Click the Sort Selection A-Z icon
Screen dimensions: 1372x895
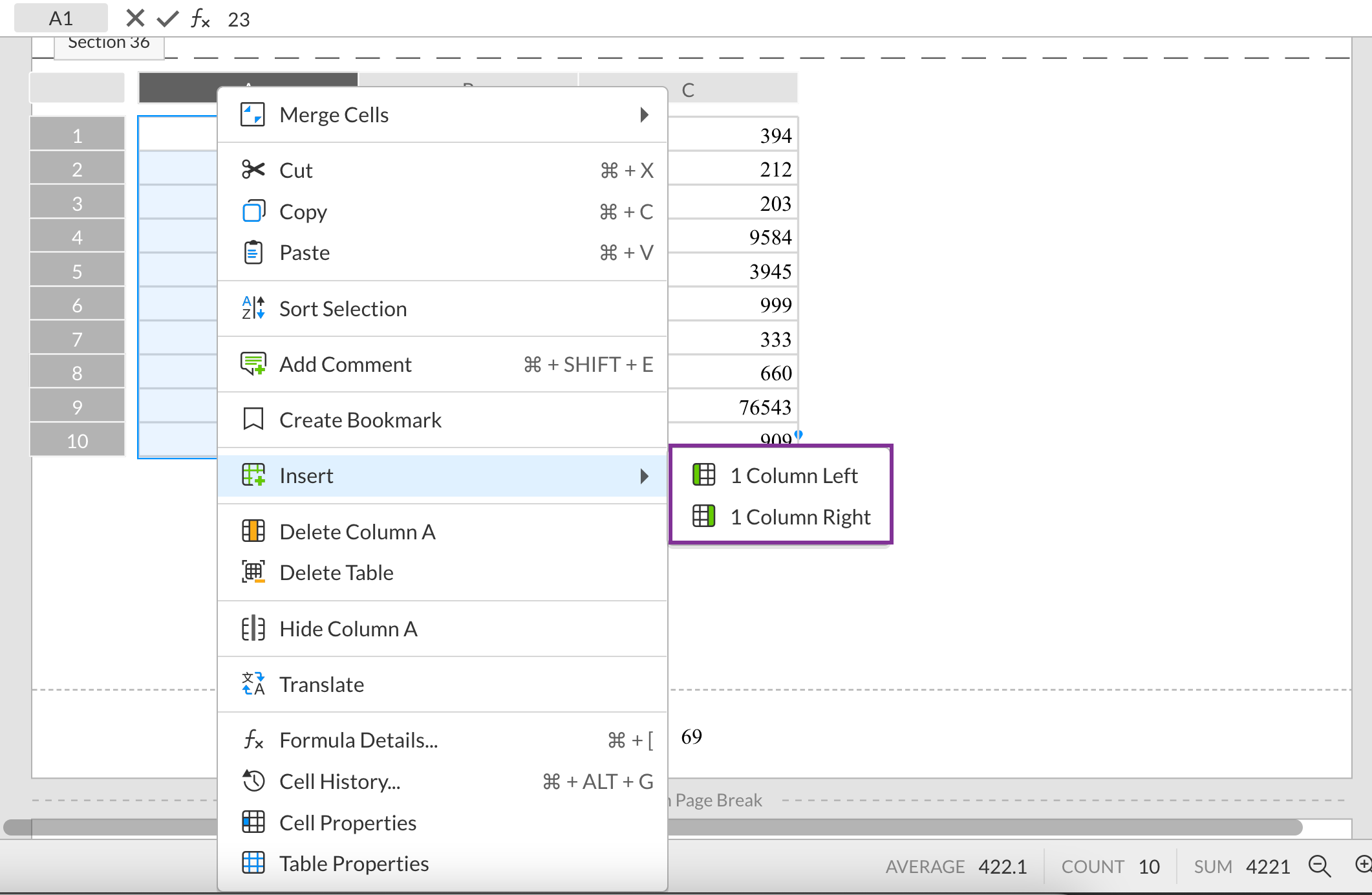253,308
